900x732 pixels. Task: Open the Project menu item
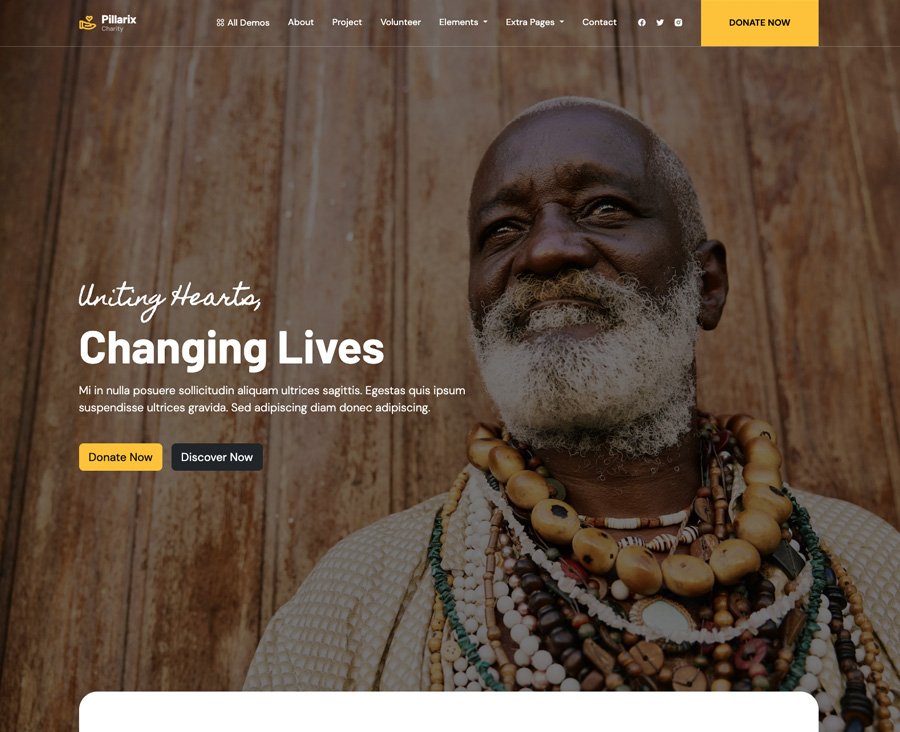347,22
